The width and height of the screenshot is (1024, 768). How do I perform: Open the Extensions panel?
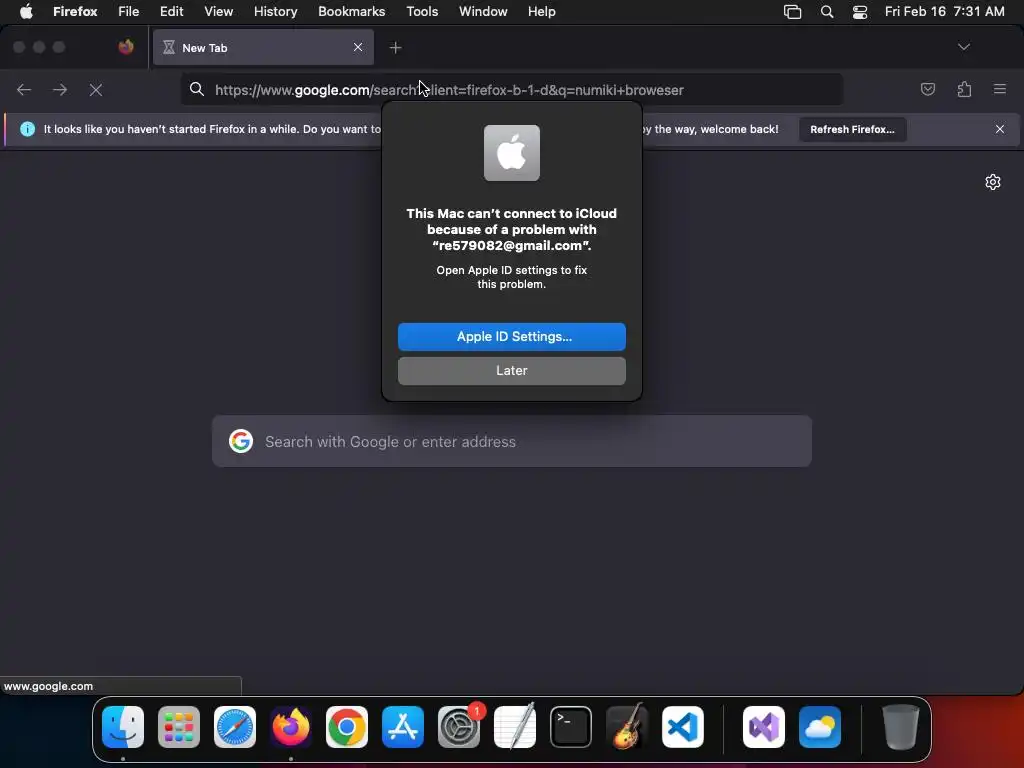click(964, 89)
